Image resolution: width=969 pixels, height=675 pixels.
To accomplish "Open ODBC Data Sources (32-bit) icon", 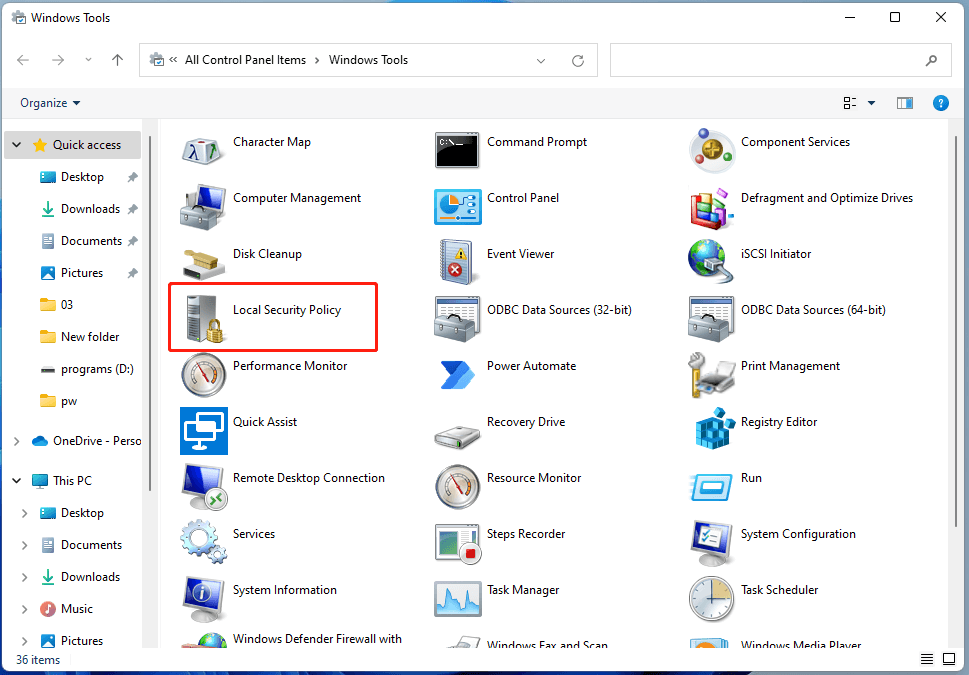I will click(x=457, y=319).
